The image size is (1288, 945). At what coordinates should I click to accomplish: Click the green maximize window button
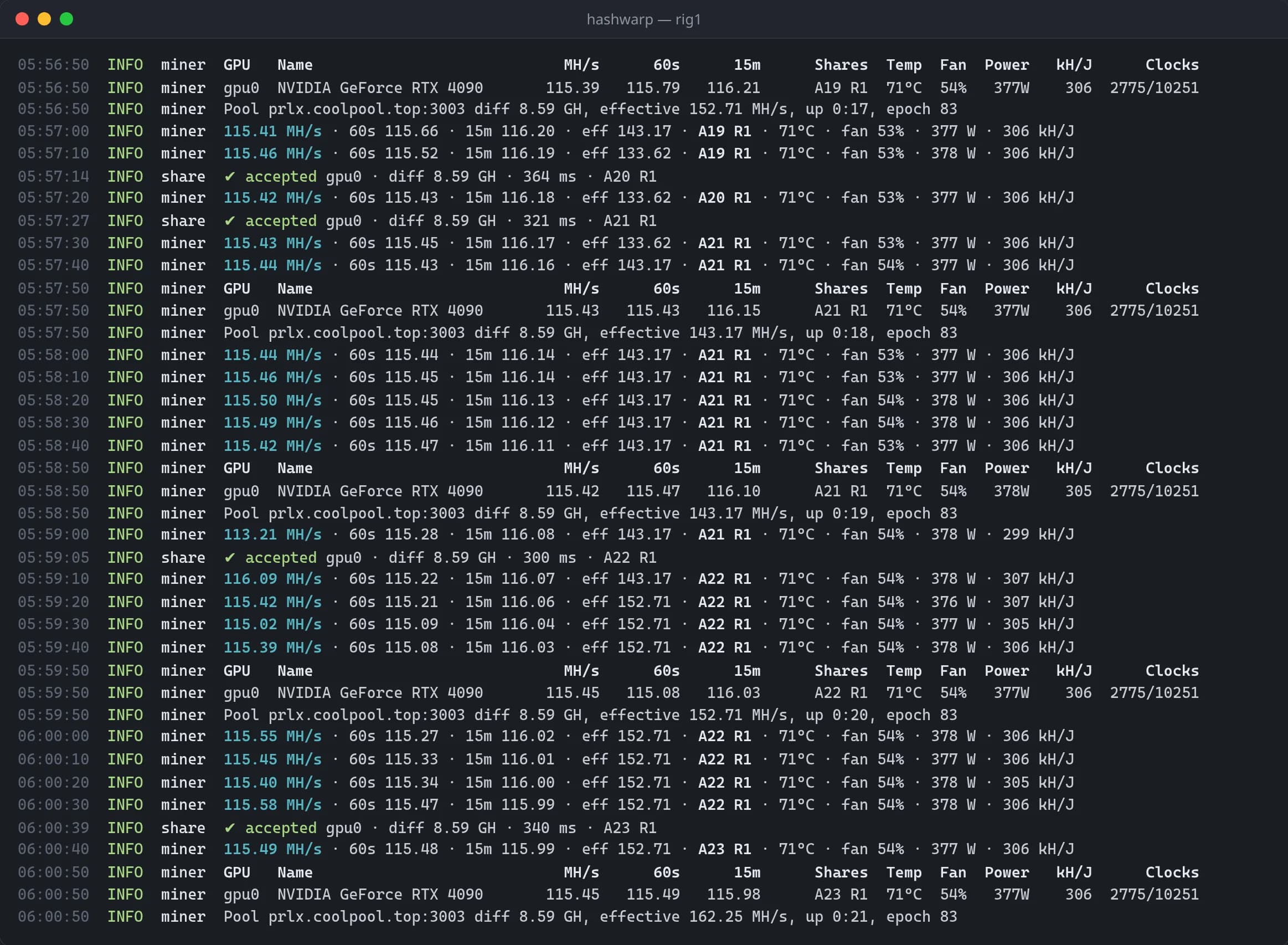pyautogui.click(x=66, y=19)
